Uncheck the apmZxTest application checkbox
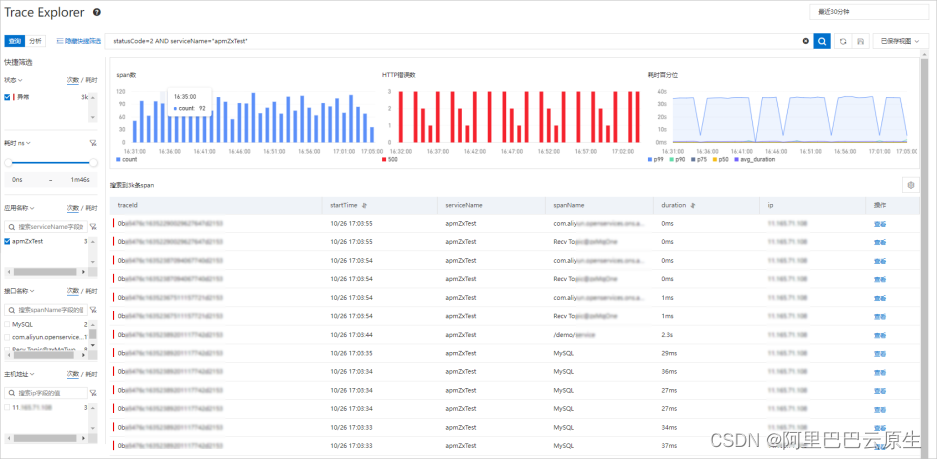The height and width of the screenshot is (459, 937). pos(7,241)
